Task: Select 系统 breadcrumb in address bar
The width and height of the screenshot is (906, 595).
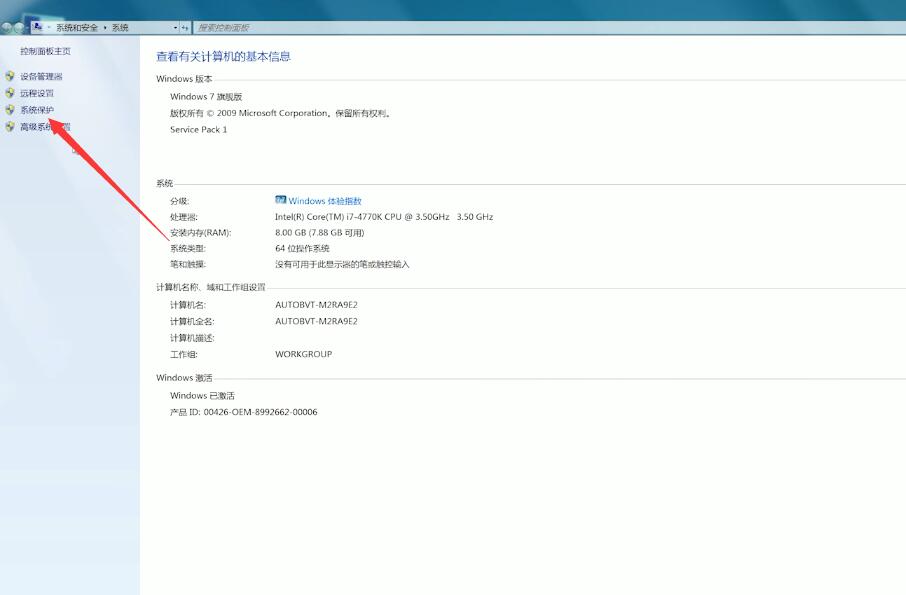Action: 120,28
